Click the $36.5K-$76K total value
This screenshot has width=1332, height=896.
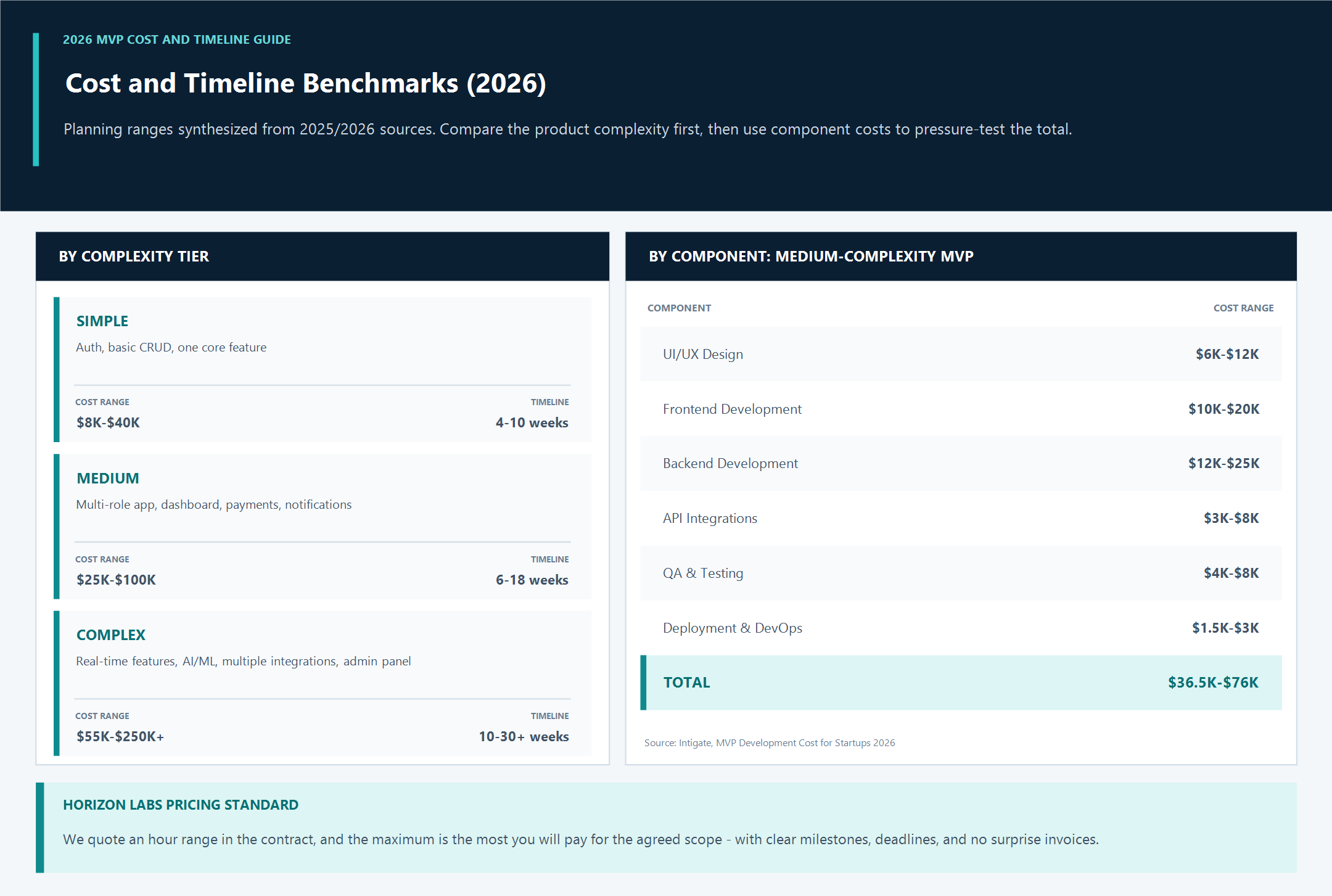1213,683
